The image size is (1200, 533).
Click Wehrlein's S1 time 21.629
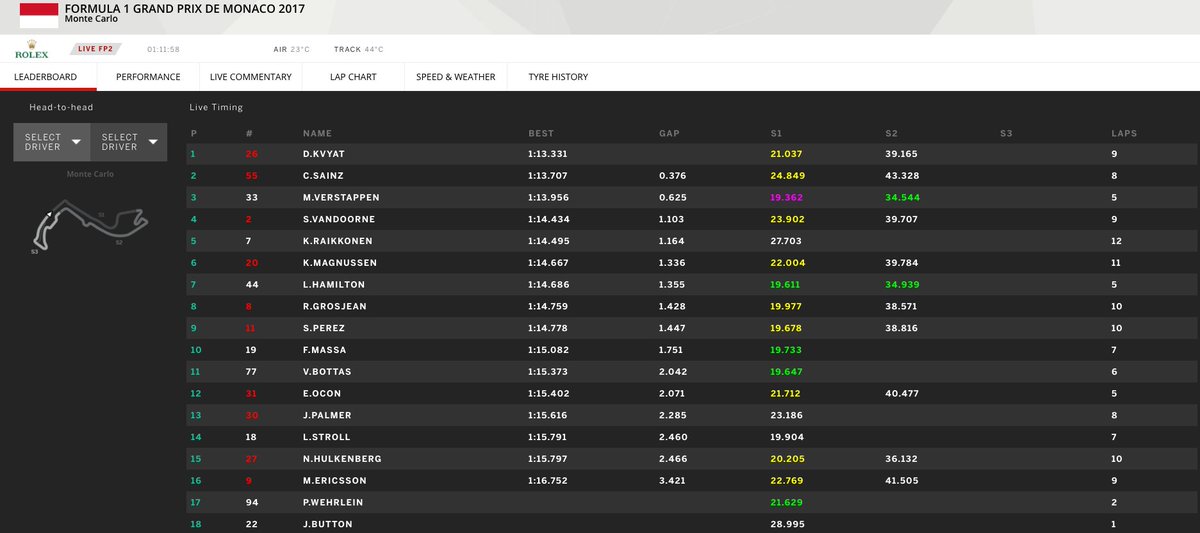point(787,502)
